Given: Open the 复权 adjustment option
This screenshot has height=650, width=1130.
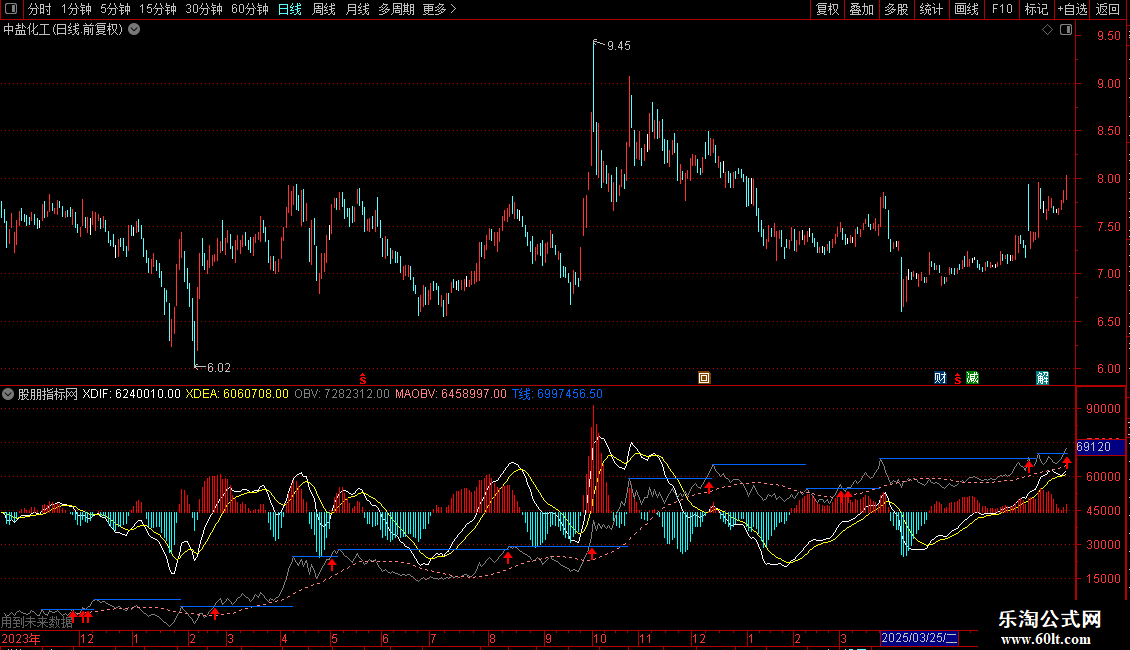Looking at the screenshot, I should click(x=827, y=9).
